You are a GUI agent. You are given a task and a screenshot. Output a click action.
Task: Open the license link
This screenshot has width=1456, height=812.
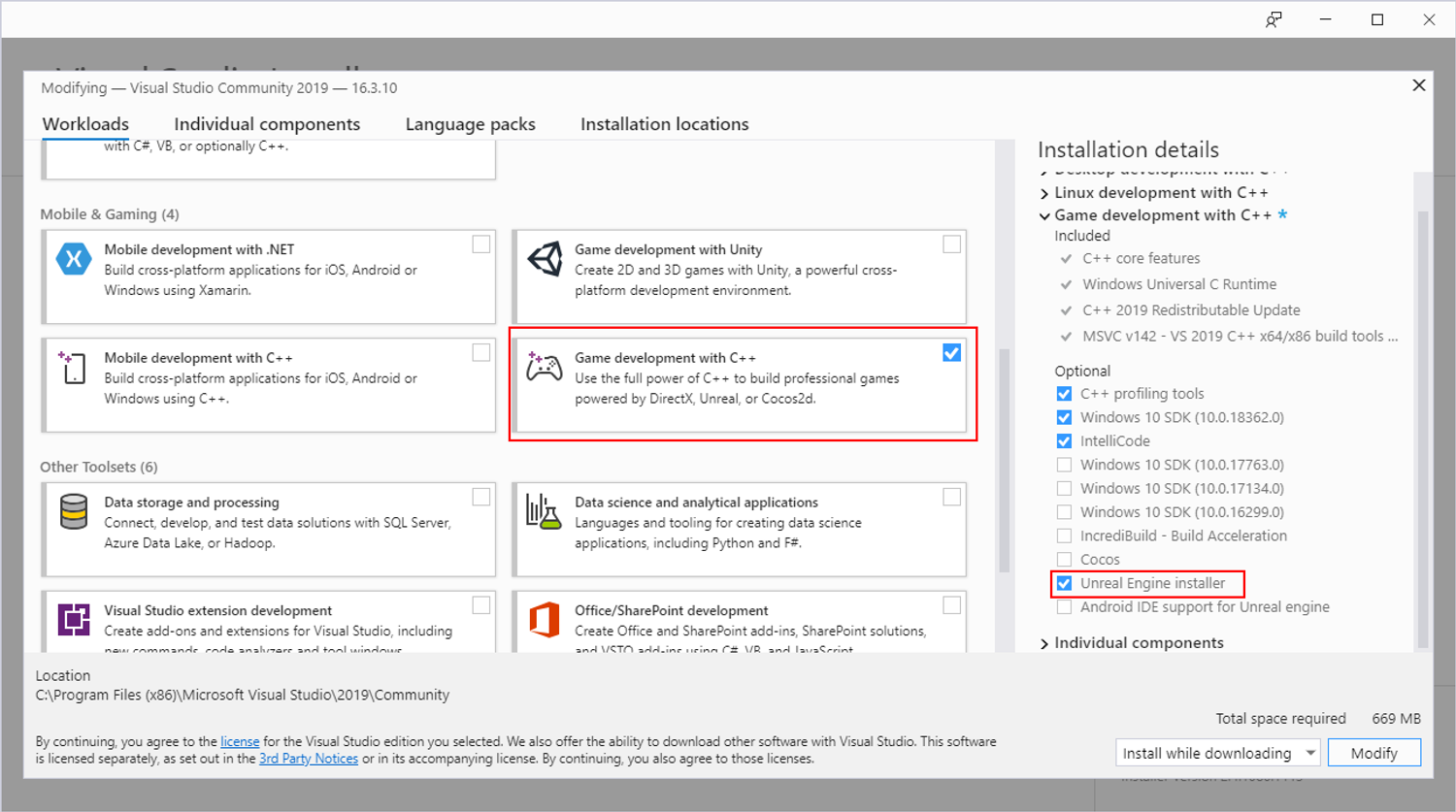tap(240, 741)
